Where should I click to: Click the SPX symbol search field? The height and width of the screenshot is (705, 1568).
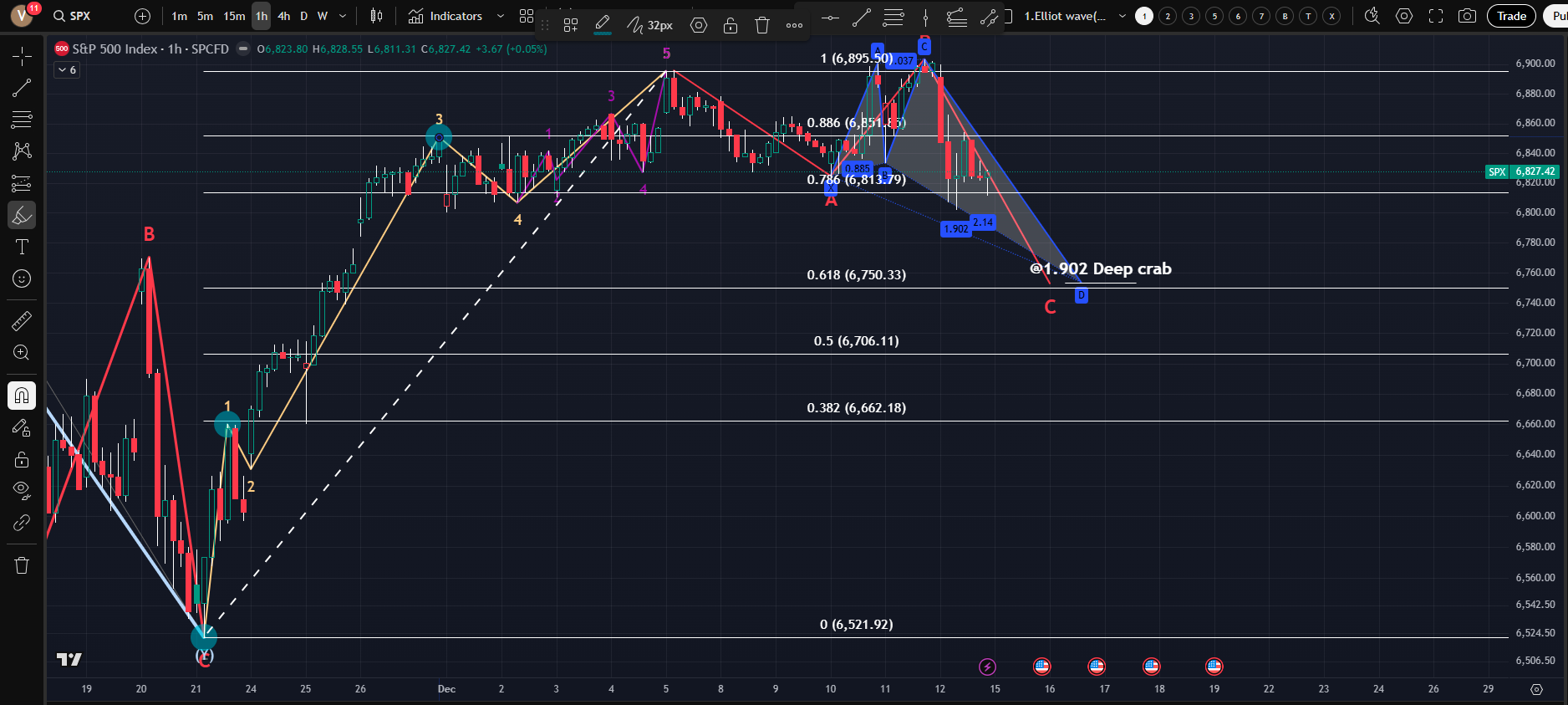point(81,16)
